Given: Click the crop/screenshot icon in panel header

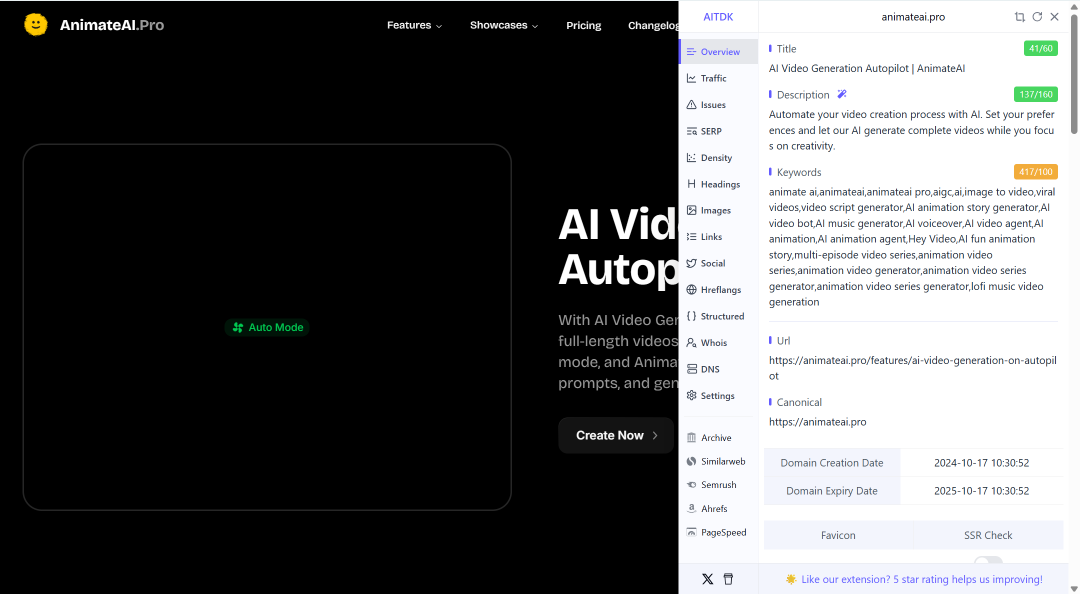Looking at the screenshot, I should coord(1019,17).
